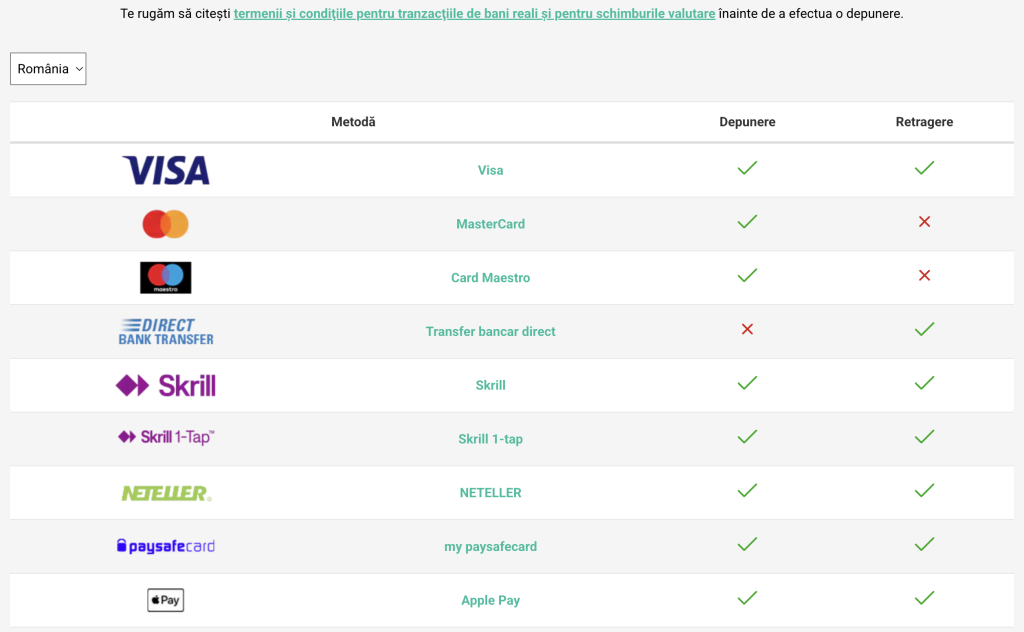Open the Skrill payment method link
The height and width of the screenshot is (632, 1024).
[x=490, y=385]
